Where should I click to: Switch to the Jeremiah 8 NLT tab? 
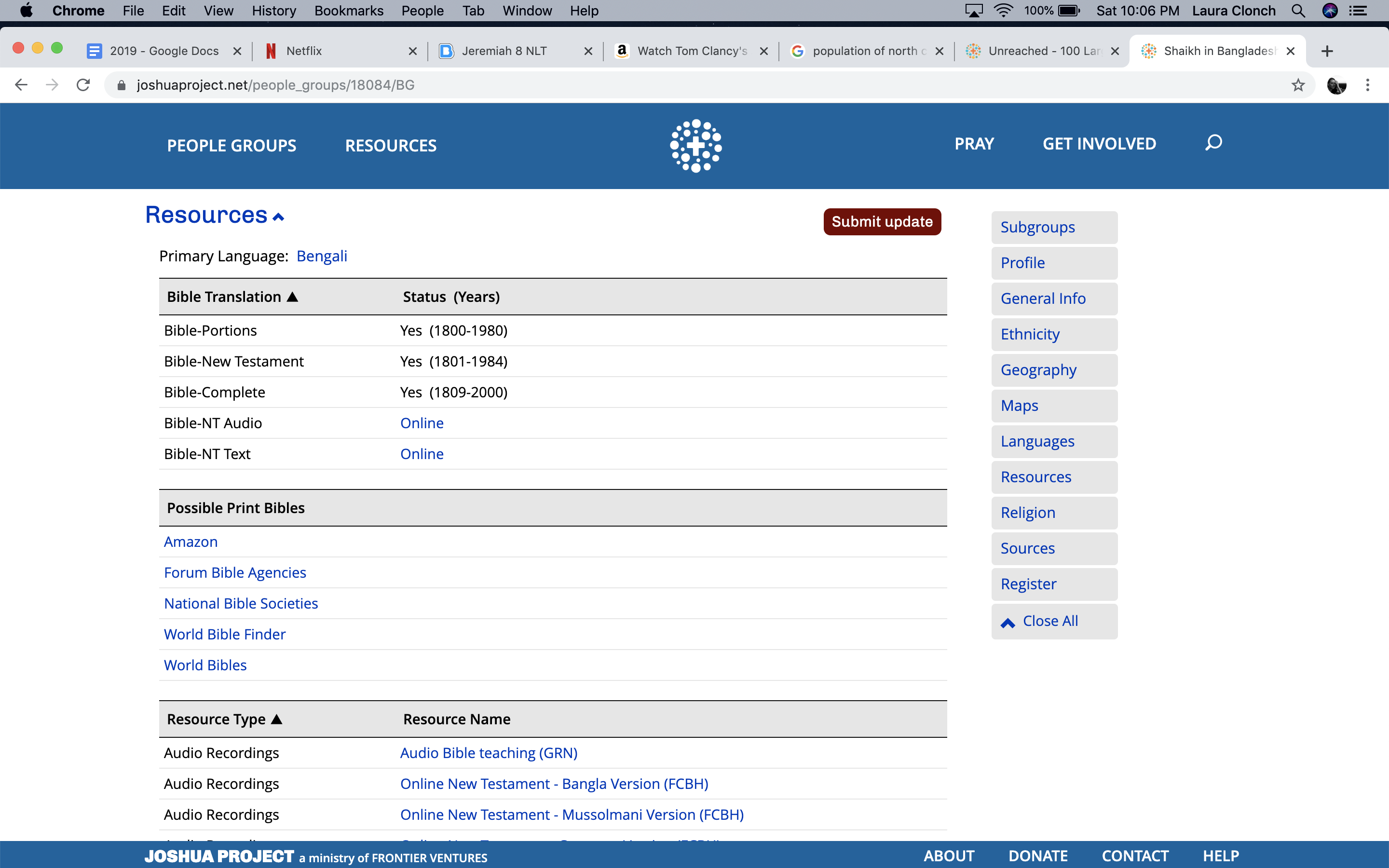(x=504, y=51)
